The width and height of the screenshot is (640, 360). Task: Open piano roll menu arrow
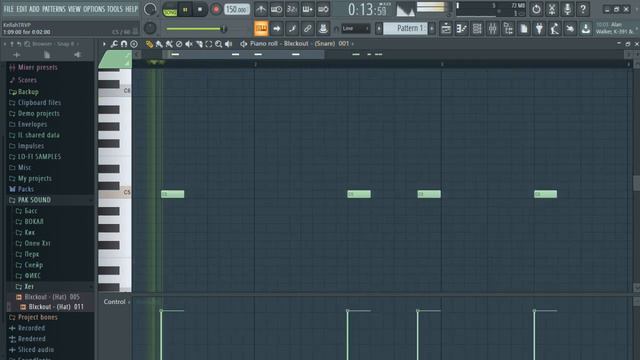pyautogui.click(x=104, y=44)
